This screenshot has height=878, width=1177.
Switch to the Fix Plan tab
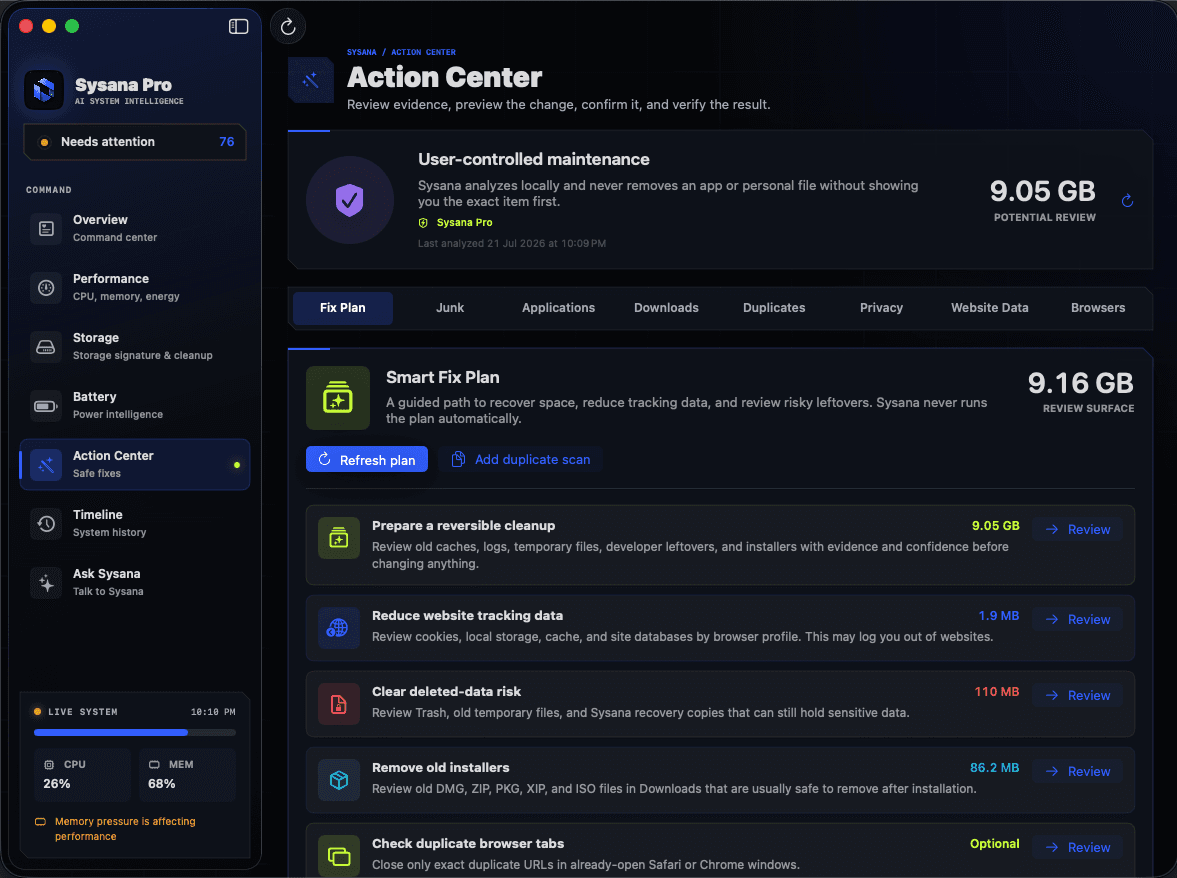point(343,308)
